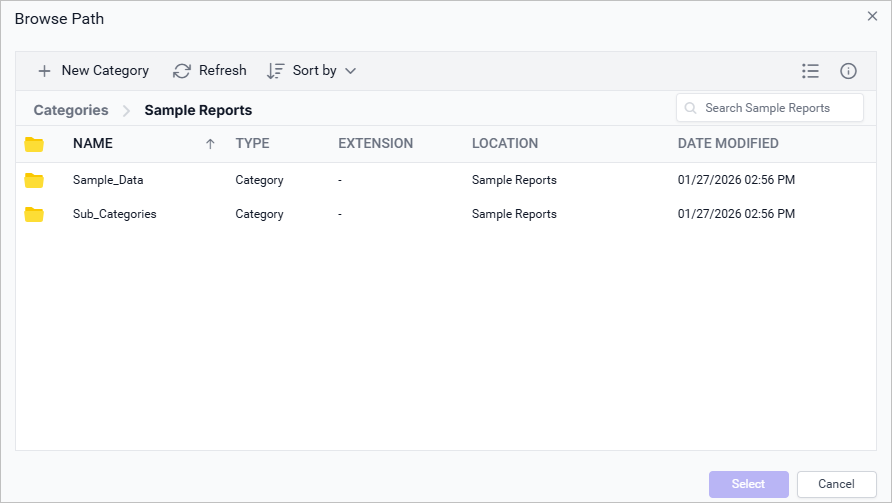This screenshot has width=892, height=503.
Task: Sort by the NAME column header
Action: coord(93,143)
